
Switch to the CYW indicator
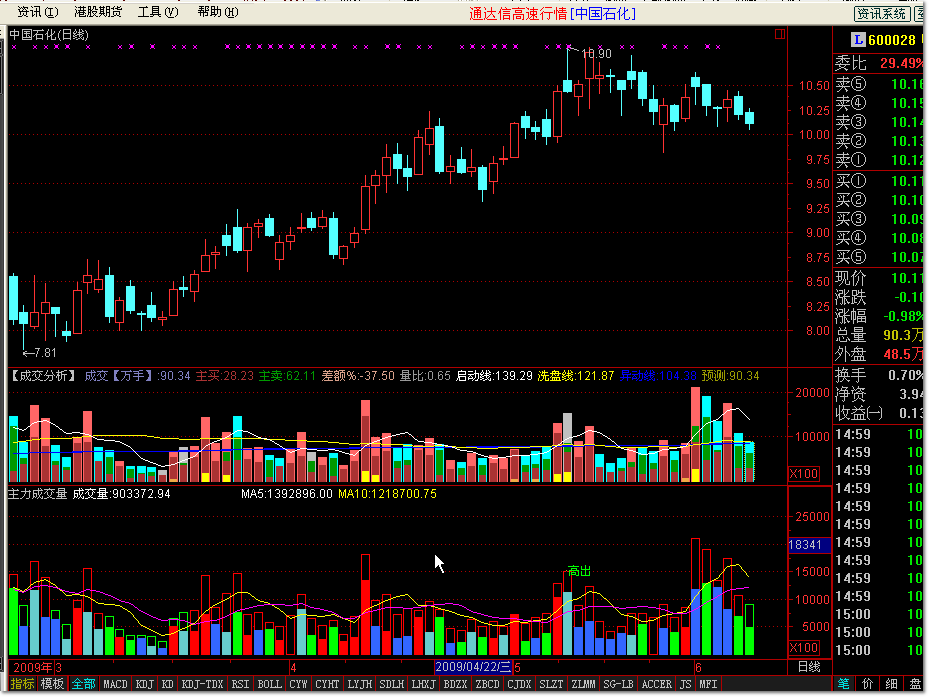pyautogui.click(x=298, y=684)
